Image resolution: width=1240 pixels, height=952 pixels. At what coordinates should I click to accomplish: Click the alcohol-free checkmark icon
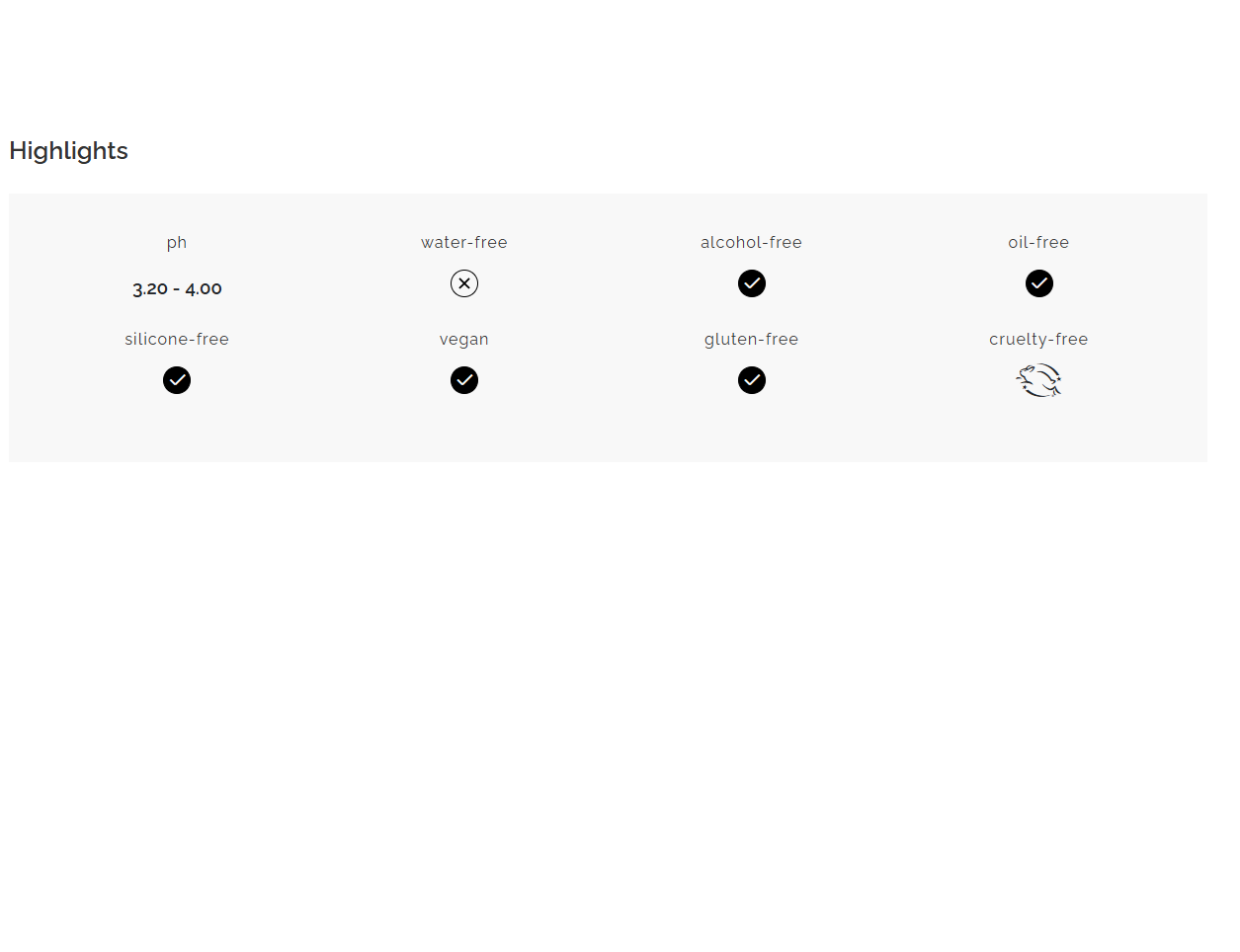752,283
